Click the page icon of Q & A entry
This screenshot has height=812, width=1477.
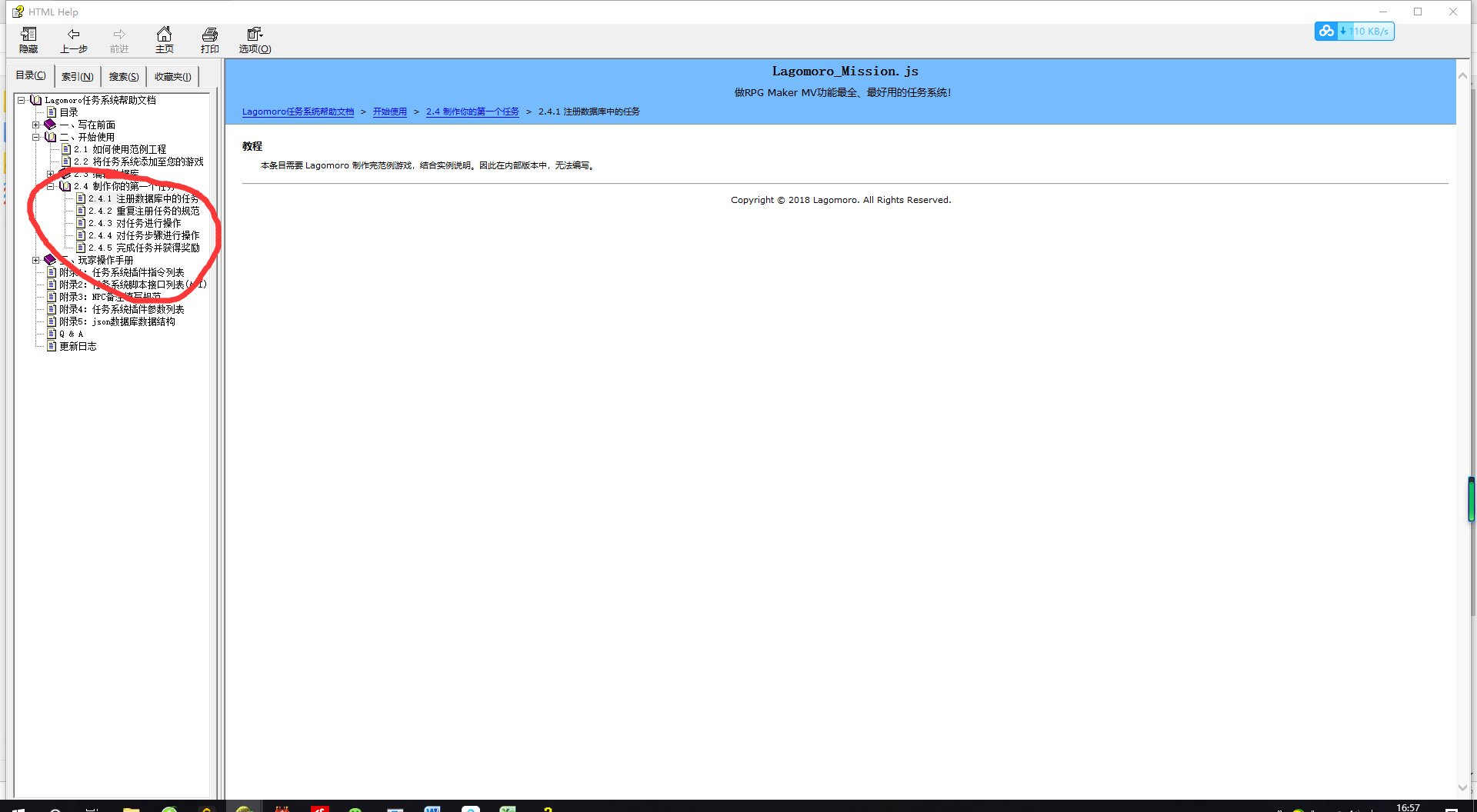[52, 334]
